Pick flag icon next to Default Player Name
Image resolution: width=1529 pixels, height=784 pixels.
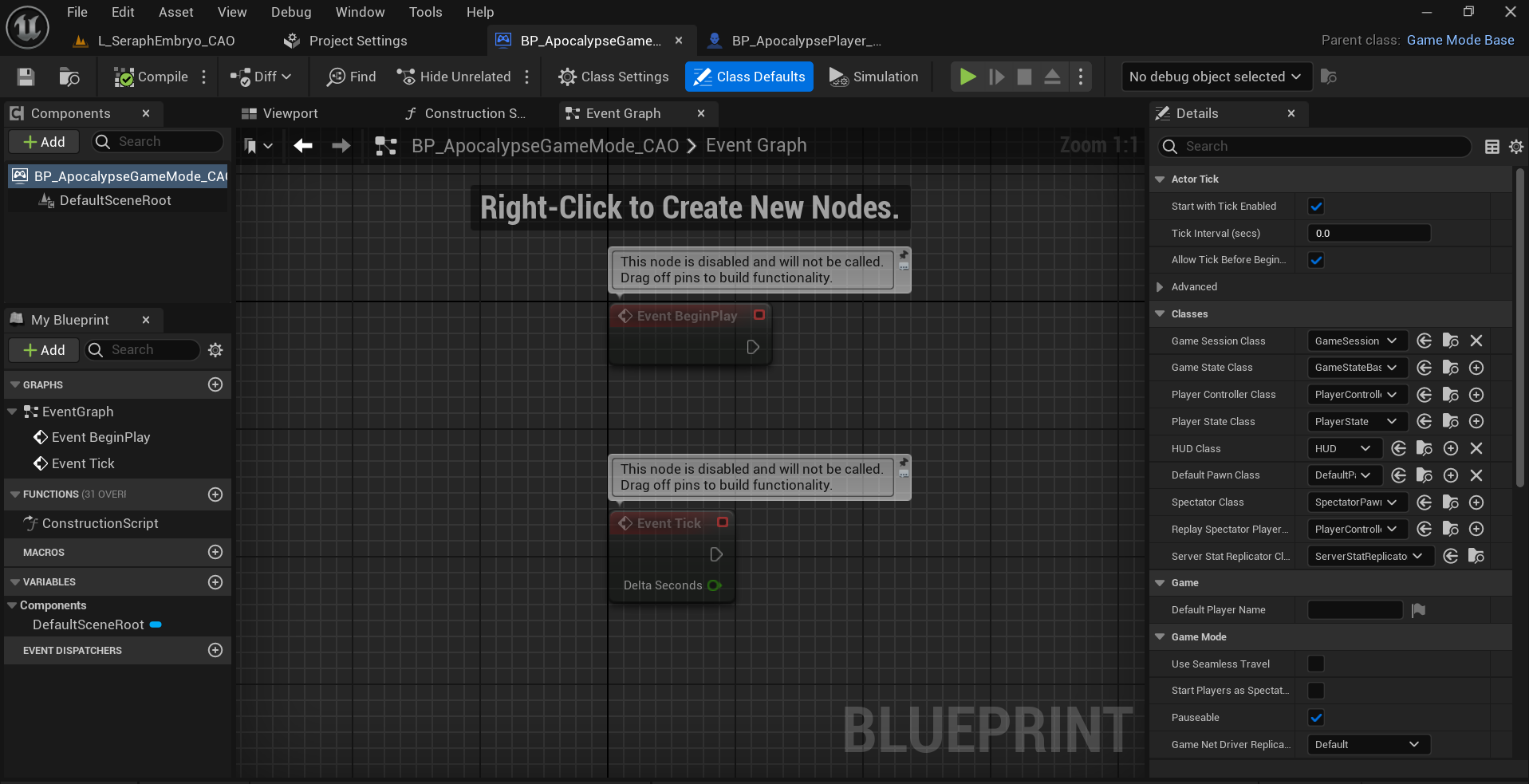coord(1418,610)
